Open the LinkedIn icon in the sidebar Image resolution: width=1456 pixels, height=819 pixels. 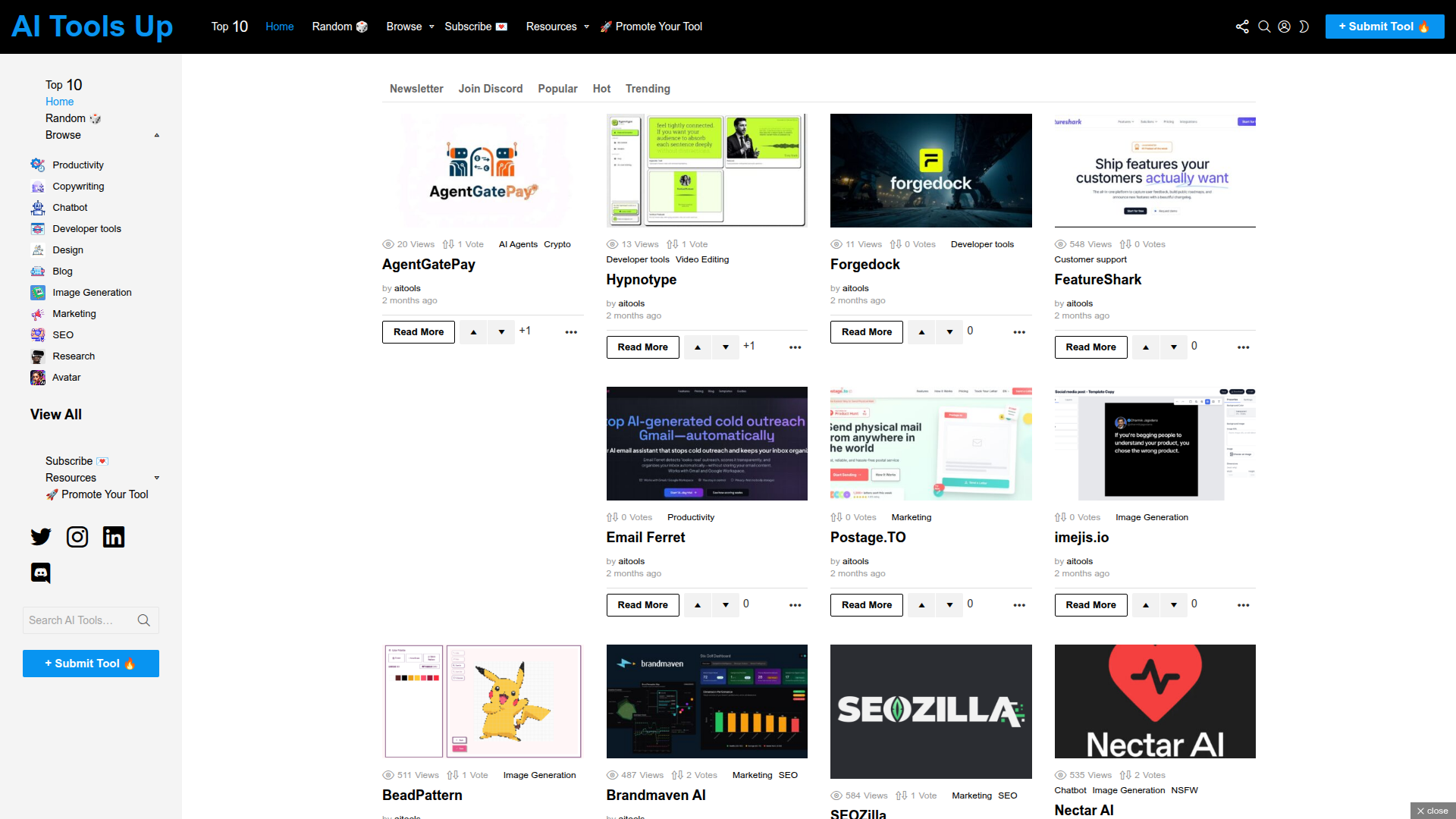pos(114,537)
